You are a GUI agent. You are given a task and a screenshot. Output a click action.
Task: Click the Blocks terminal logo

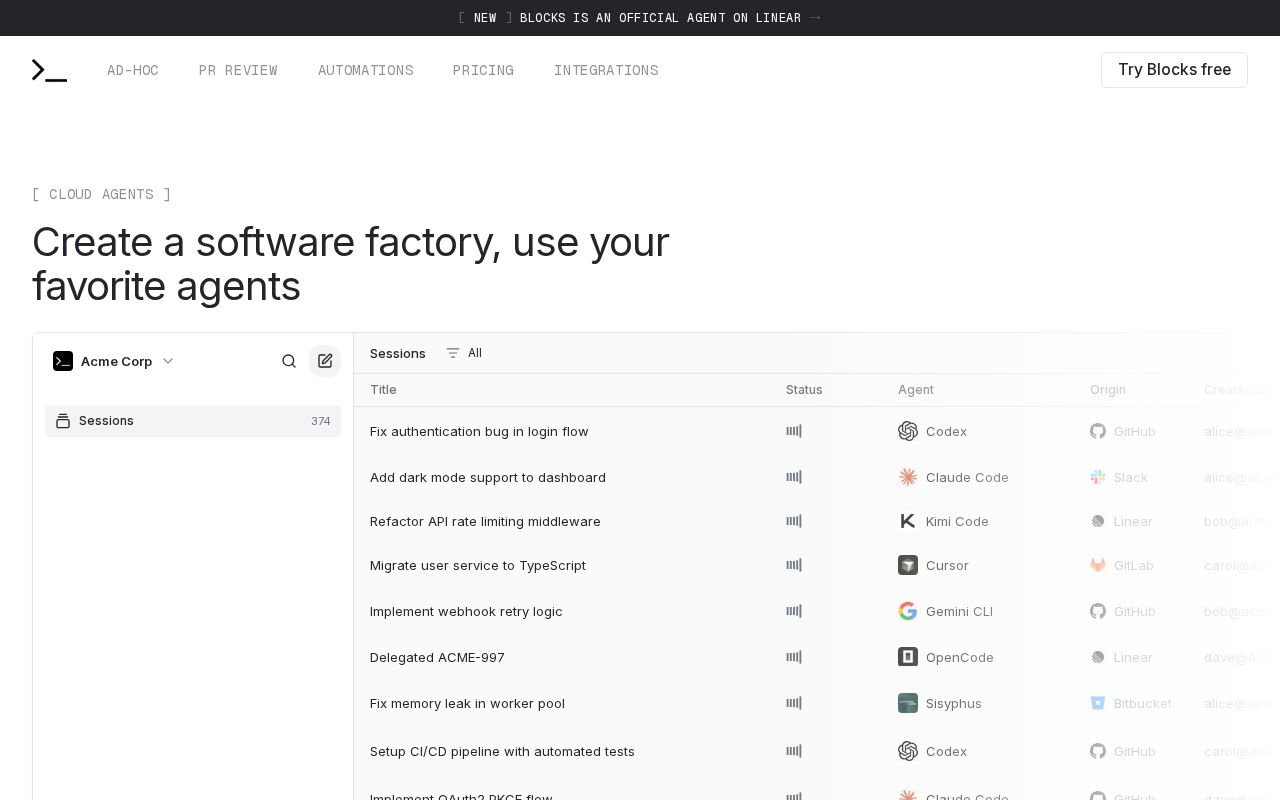point(49,70)
